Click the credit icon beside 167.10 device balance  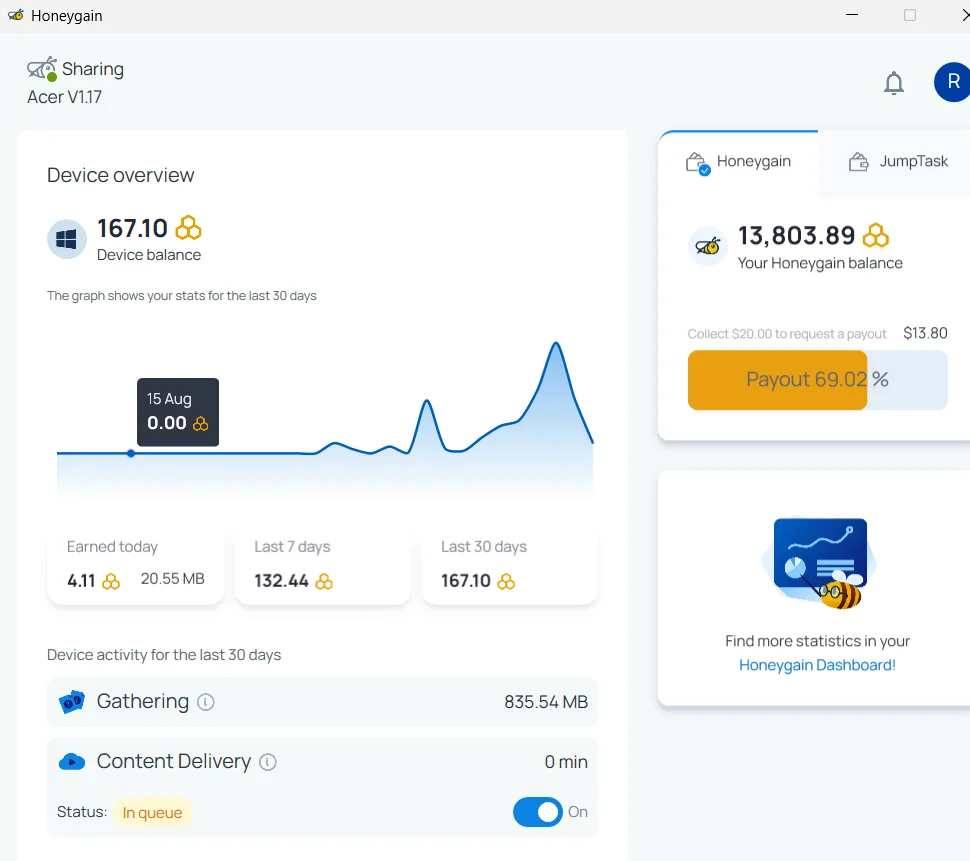tap(188, 228)
